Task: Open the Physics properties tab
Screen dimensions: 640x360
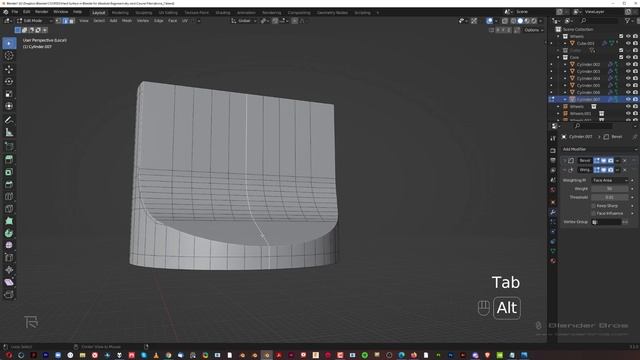Action: point(553,232)
